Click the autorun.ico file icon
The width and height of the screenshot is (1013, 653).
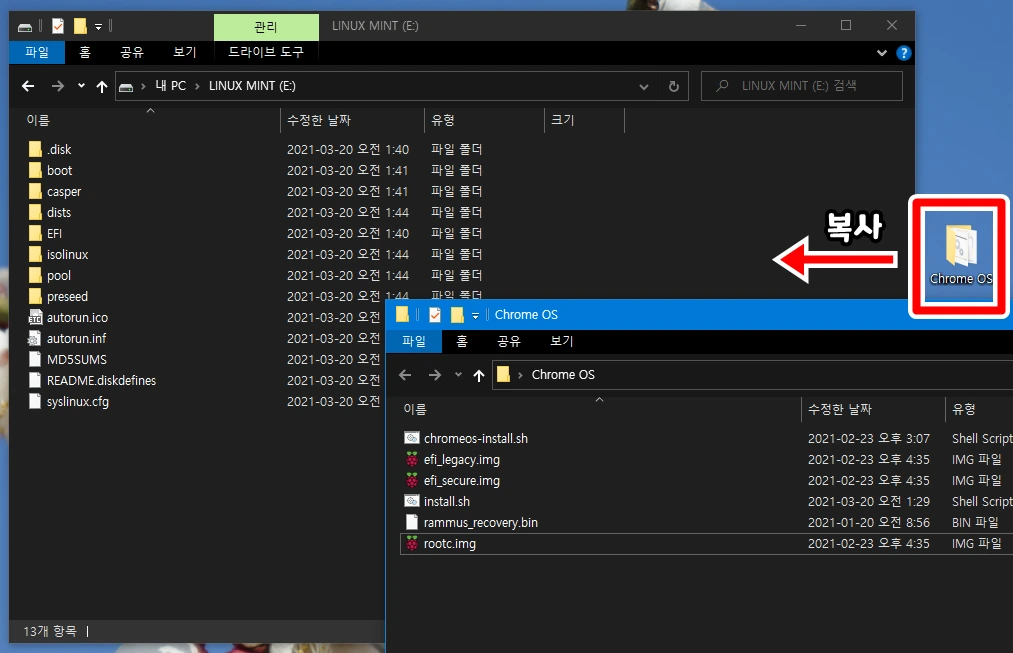click(x=36, y=317)
